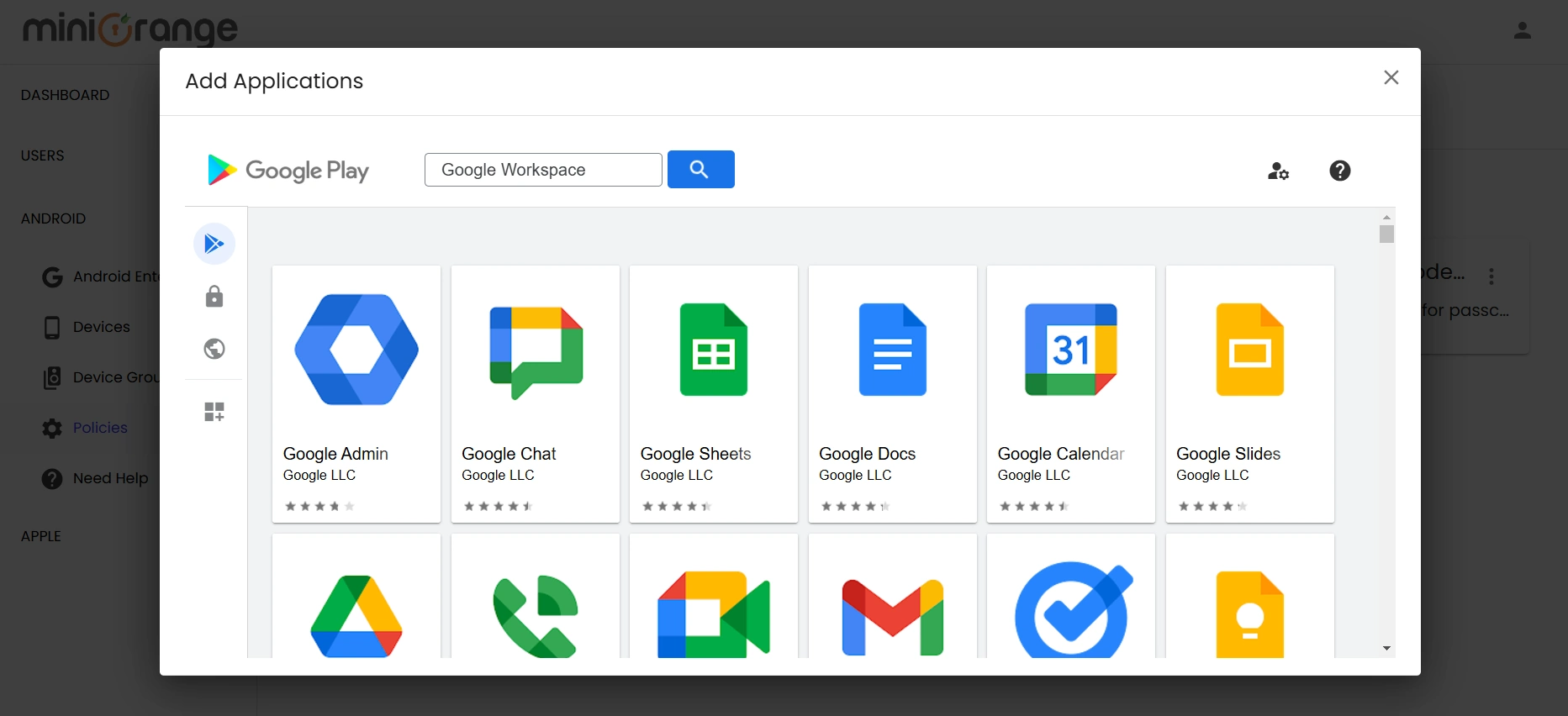1568x716 pixels.
Task: Click the miniOrange logo
Action: pyautogui.click(x=130, y=29)
